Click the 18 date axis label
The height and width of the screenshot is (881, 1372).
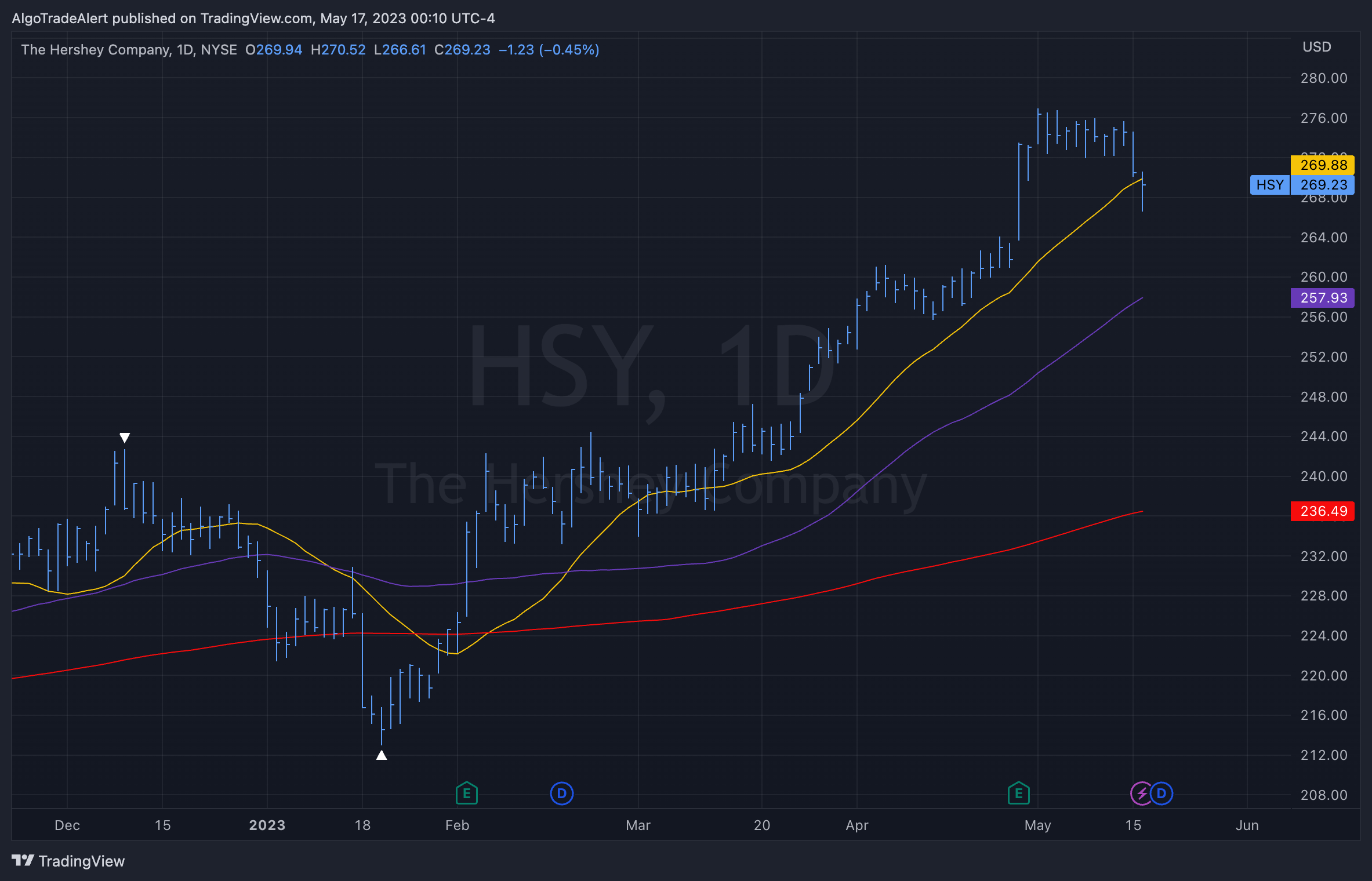pyautogui.click(x=362, y=825)
